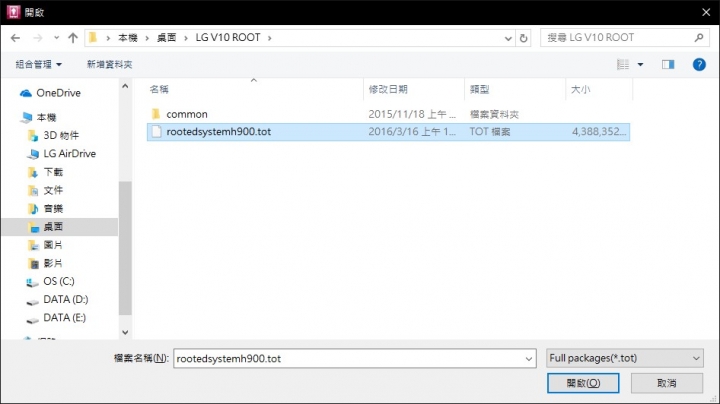Screen dimensions: 720x404
Task: Select the common folder
Action: (186, 114)
